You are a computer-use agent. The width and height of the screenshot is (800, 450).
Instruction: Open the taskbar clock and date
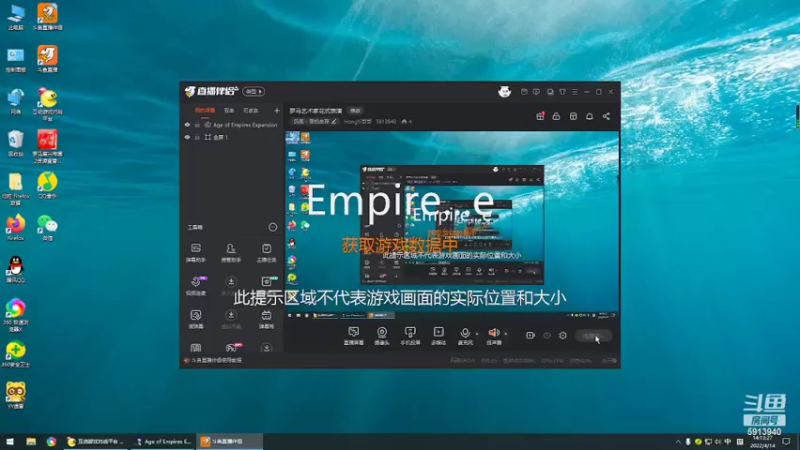pyautogui.click(x=762, y=442)
